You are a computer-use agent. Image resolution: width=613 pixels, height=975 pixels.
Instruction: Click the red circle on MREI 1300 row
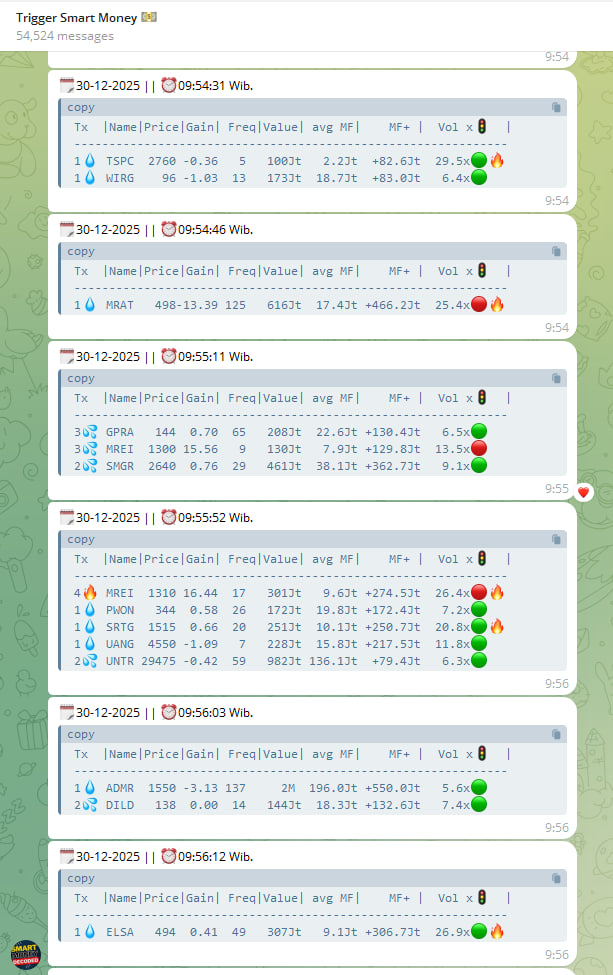479,448
